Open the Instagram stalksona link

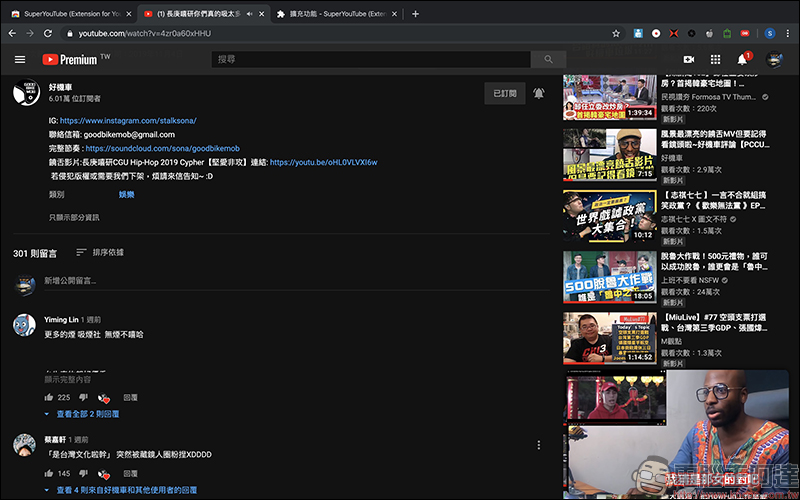pos(128,121)
